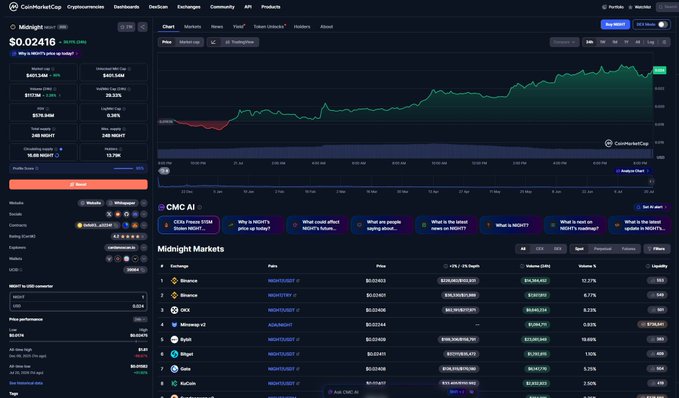This screenshot has width=679, height=398.
Task: Click the Analyze Chart button
Action: (633, 171)
